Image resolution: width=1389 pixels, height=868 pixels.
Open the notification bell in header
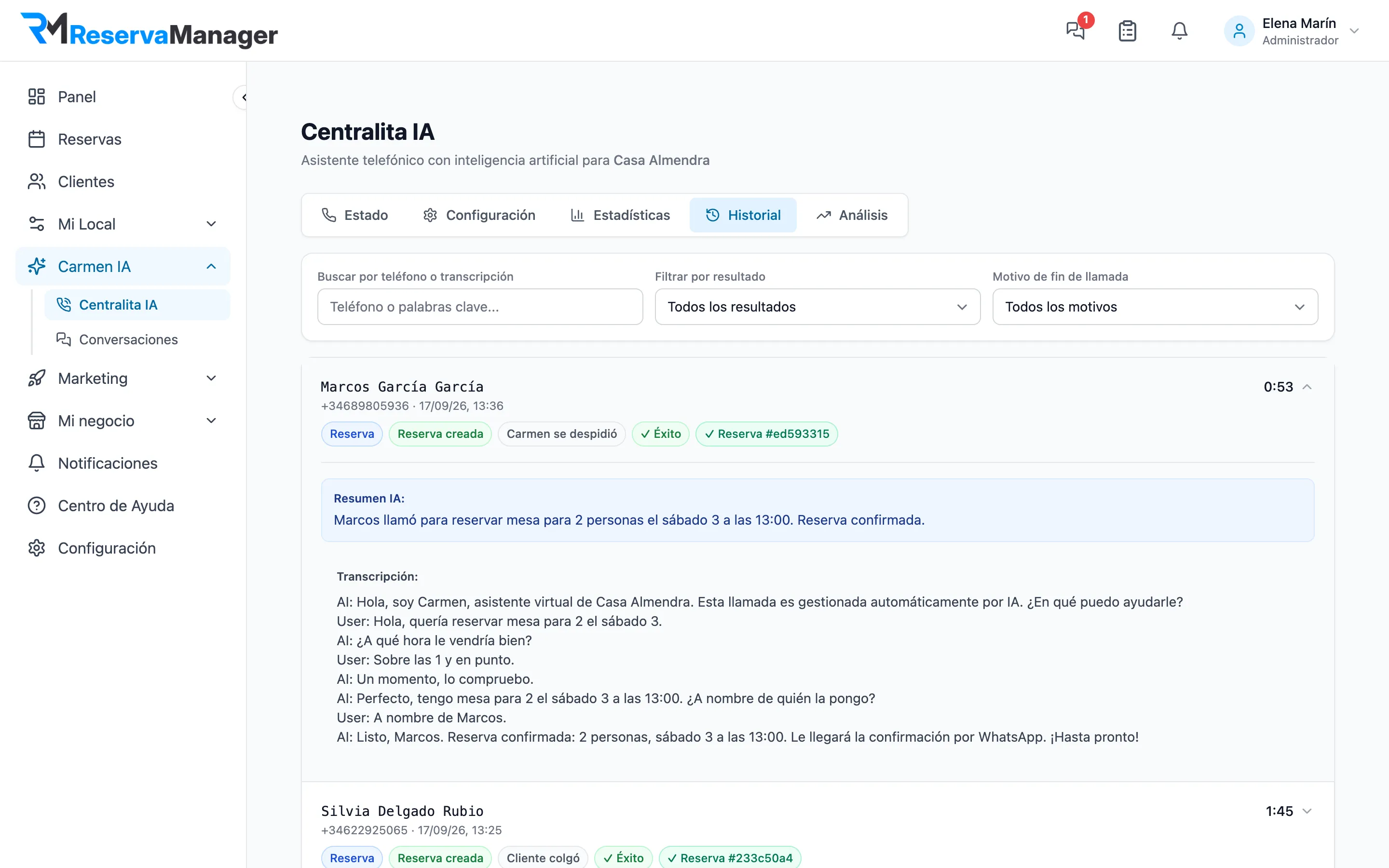(x=1179, y=30)
